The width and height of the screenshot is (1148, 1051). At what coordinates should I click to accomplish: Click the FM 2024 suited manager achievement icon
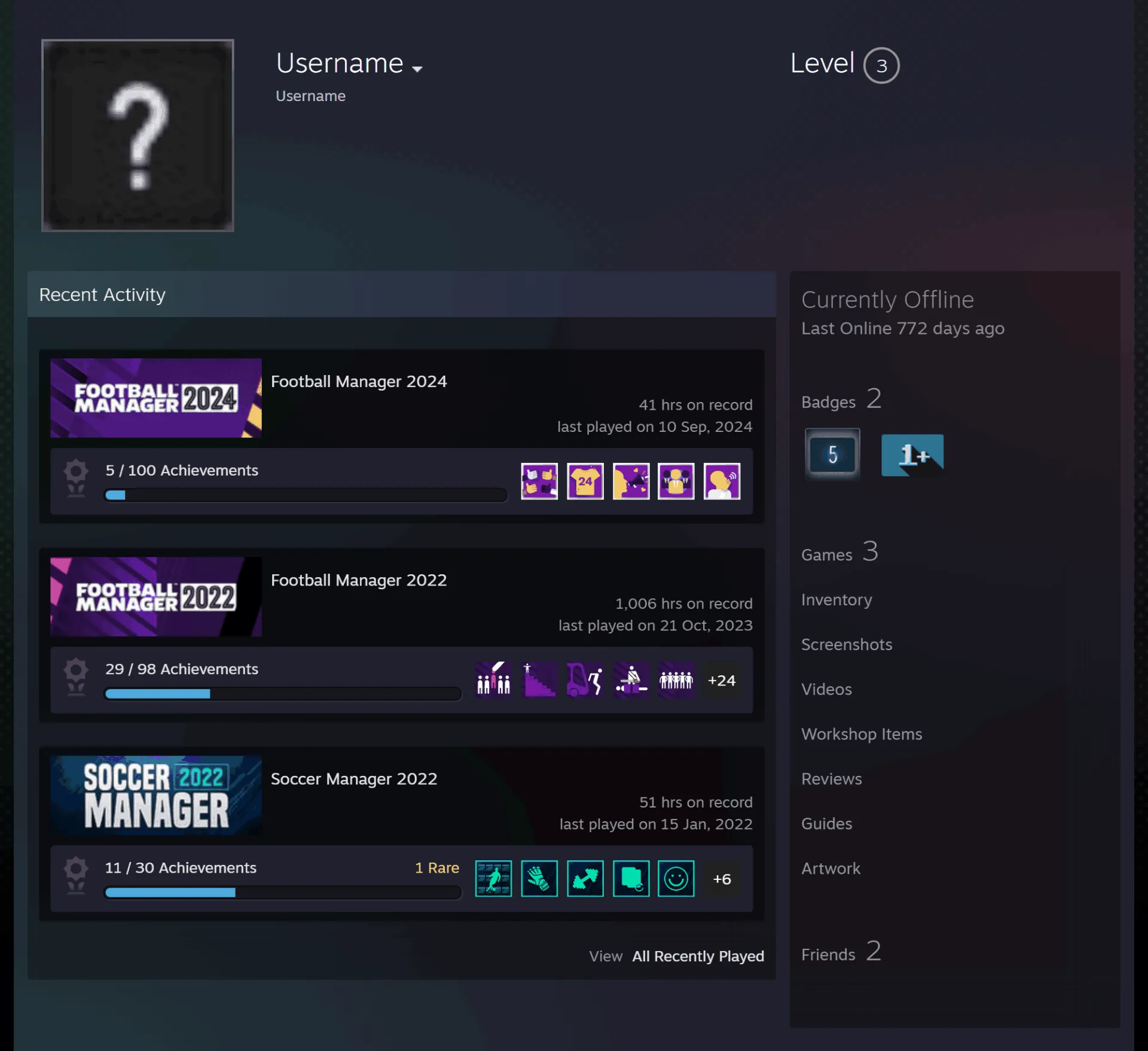tap(676, 481)
